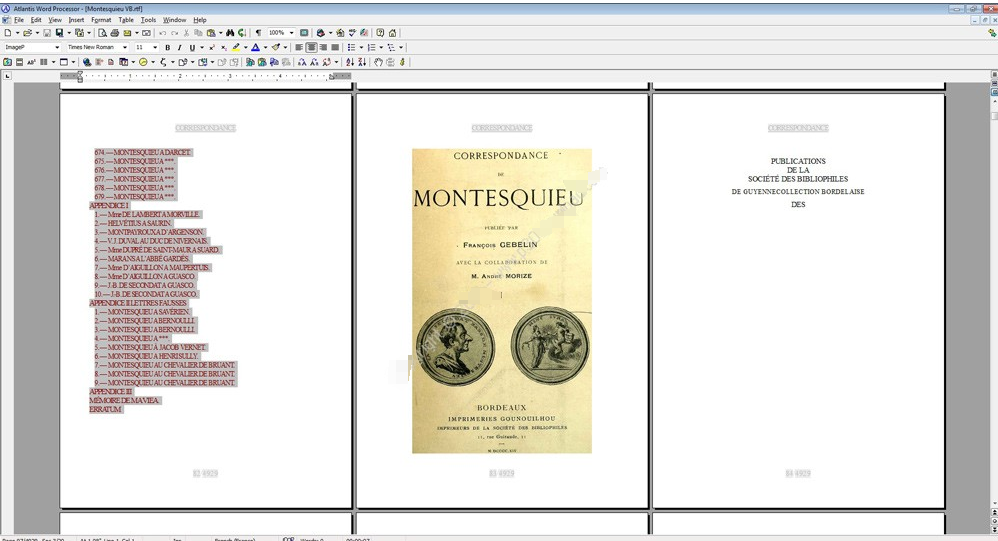Viewport: 998px width, 541px height.
Task: Open the Find binoculars tool
Action: 229,33
